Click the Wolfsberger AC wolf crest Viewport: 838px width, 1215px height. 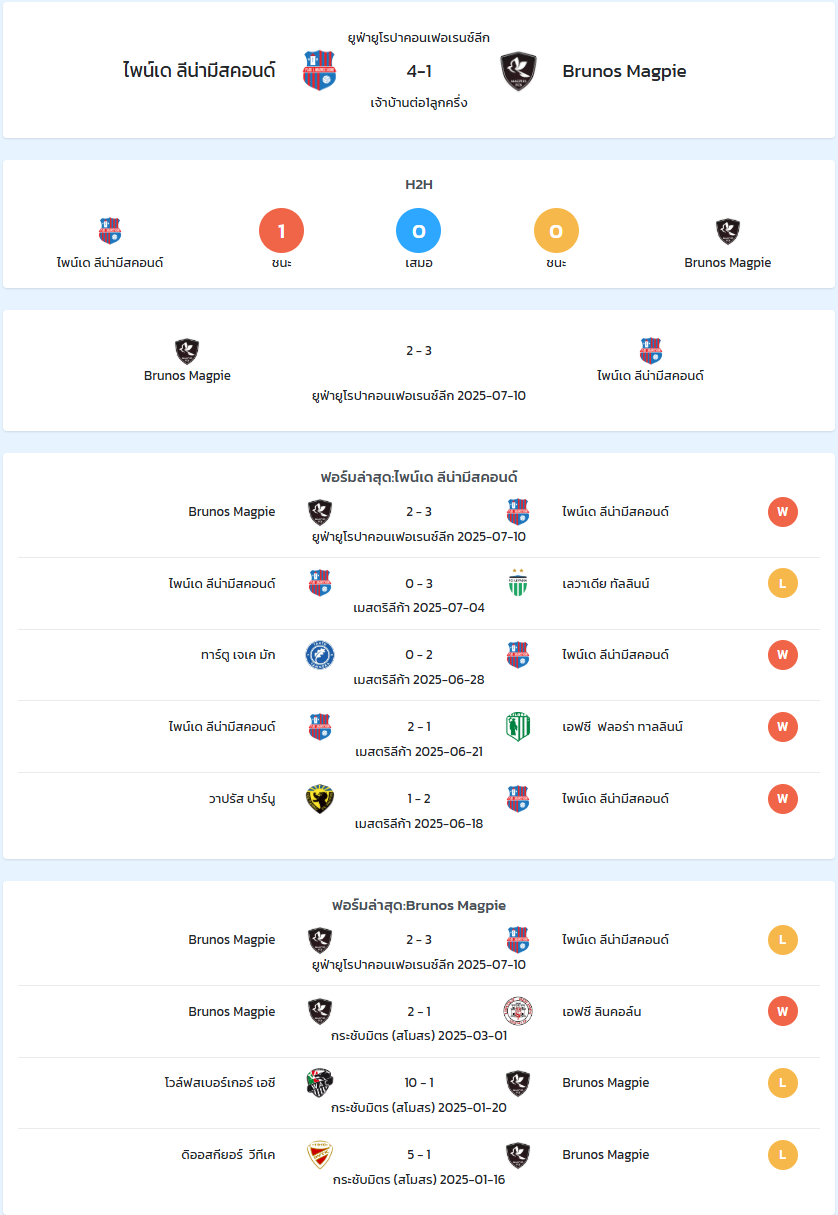320,1083
